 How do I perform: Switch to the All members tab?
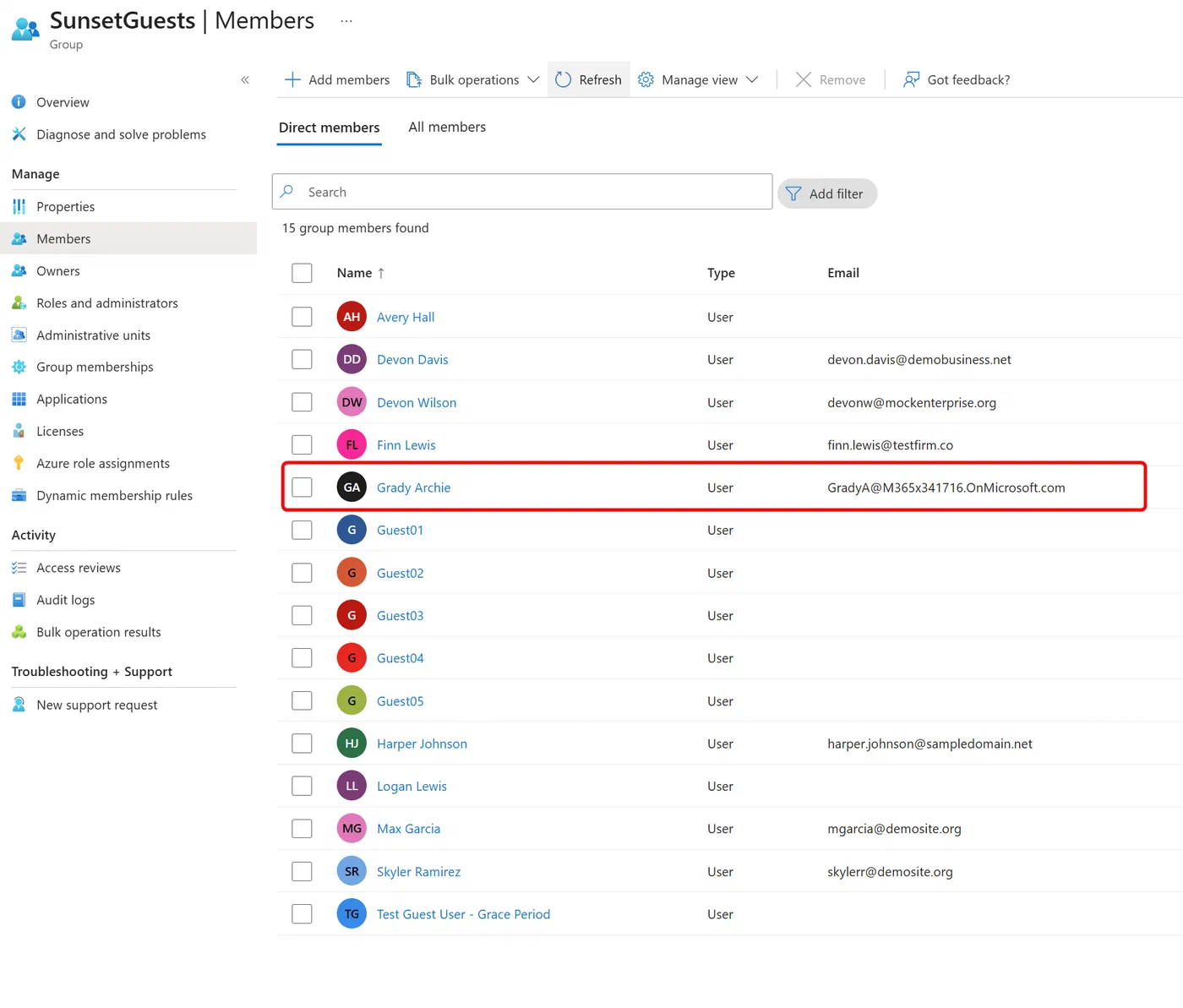(x=447, y=128)
